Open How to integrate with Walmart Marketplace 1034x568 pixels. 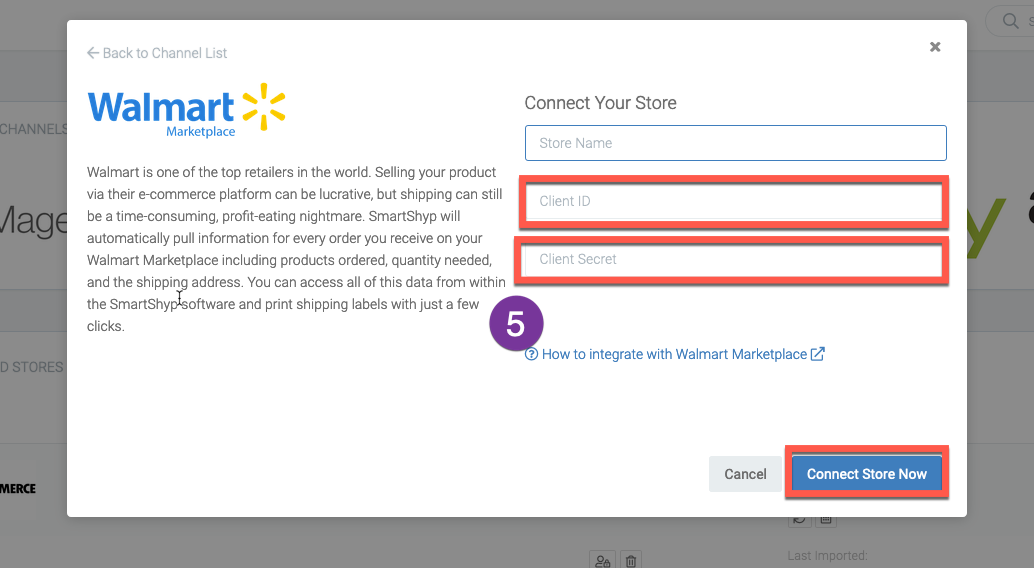(x=675, y=354)
